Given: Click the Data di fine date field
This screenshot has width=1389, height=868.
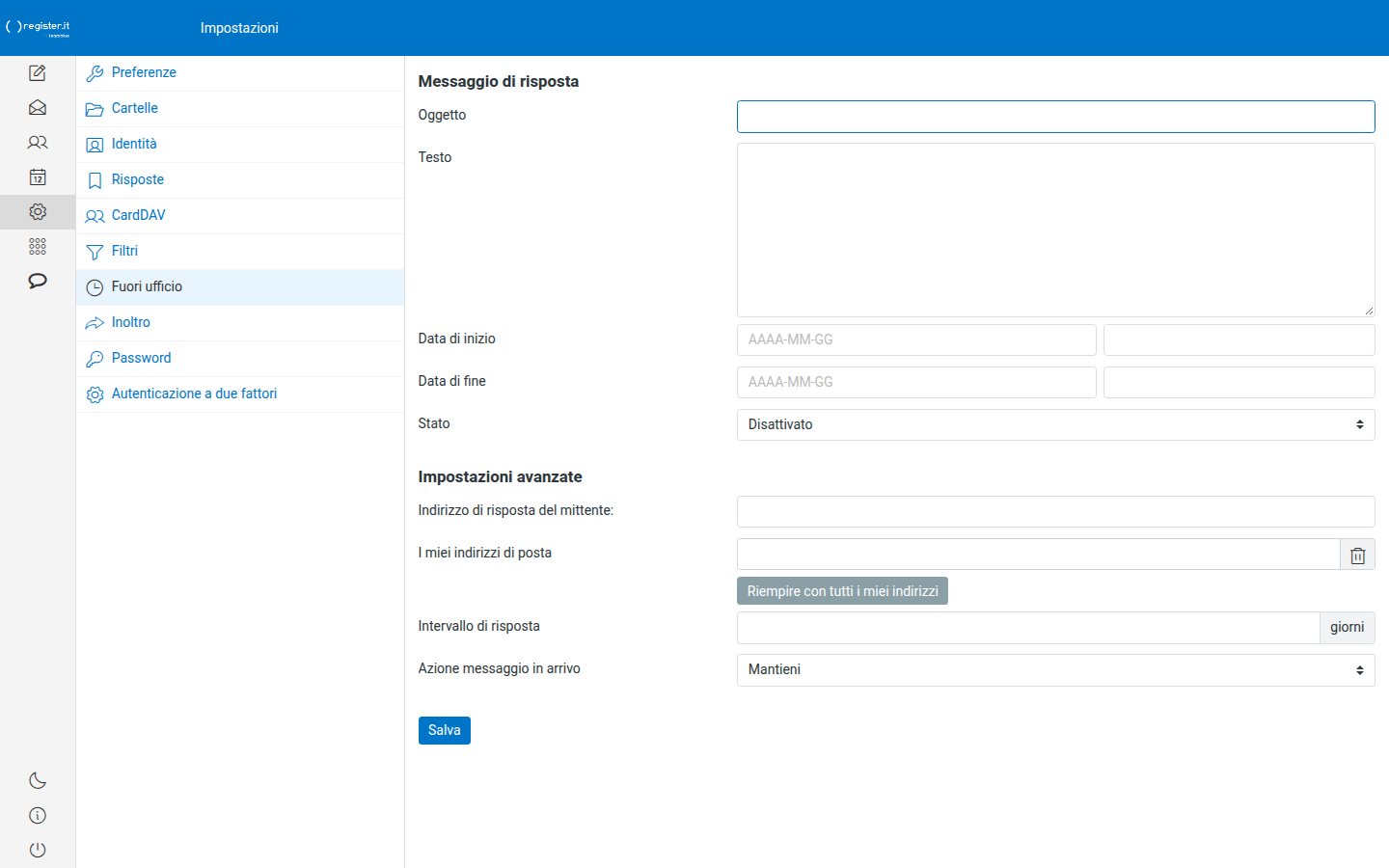Looking at the screenshot, I should pyautogui.click(x=916, y=383).
